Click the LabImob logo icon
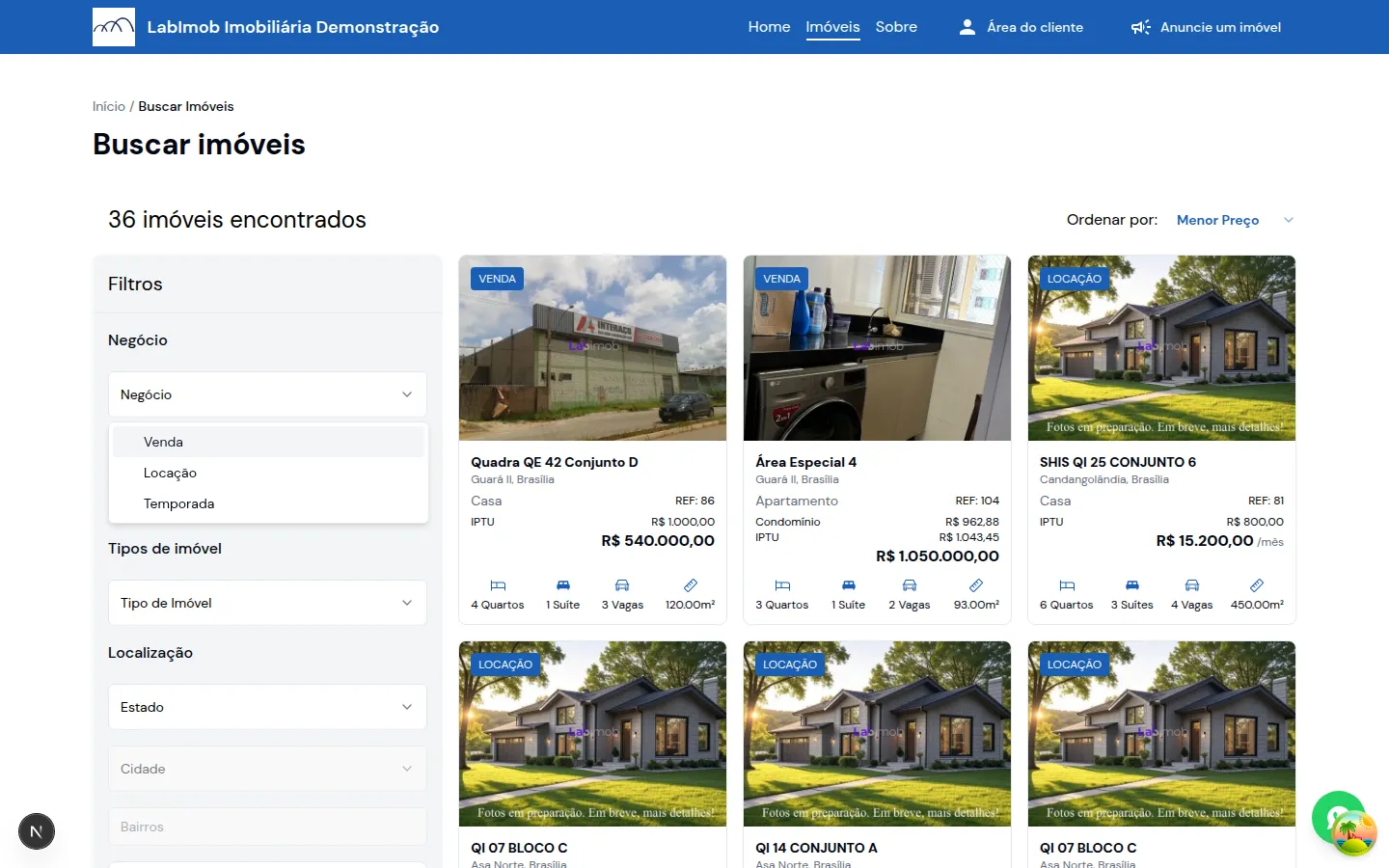This screenshot has height=868, width=1389. (x=114, y=27)
